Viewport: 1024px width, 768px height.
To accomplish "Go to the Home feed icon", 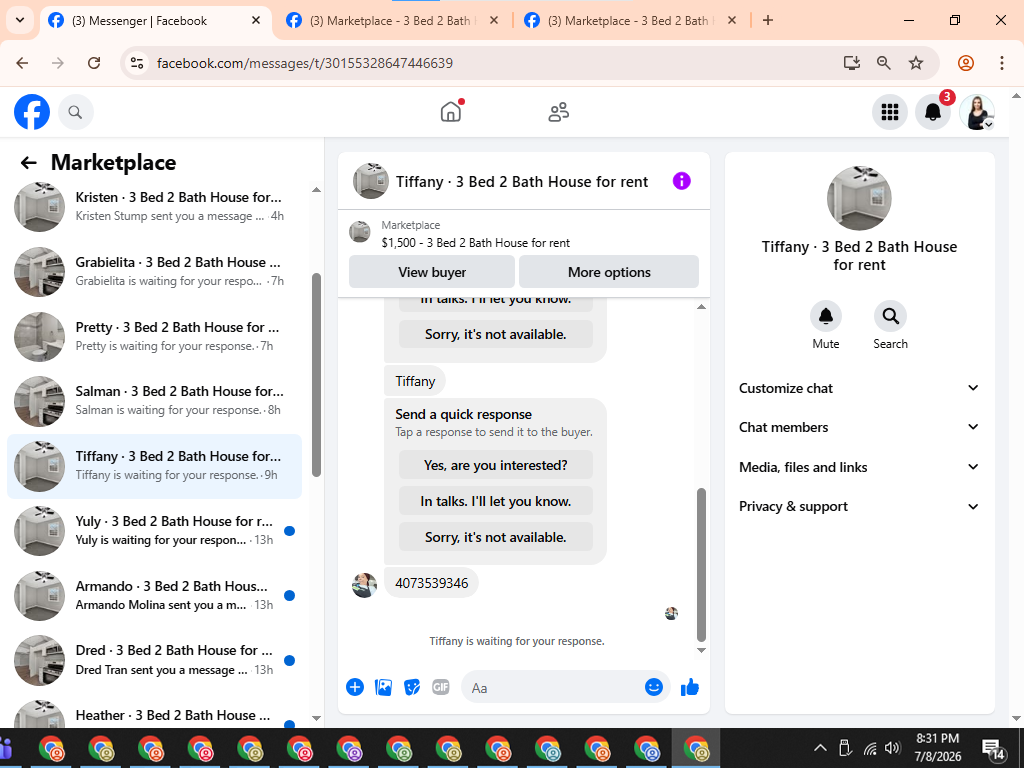I will (451, 112).
